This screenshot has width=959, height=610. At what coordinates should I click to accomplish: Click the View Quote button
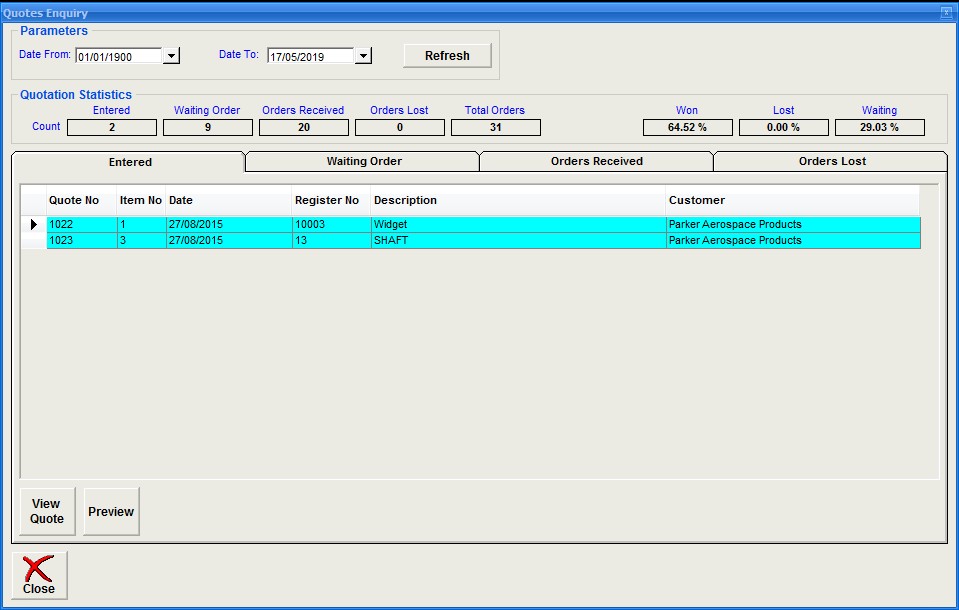click(47, 511)
